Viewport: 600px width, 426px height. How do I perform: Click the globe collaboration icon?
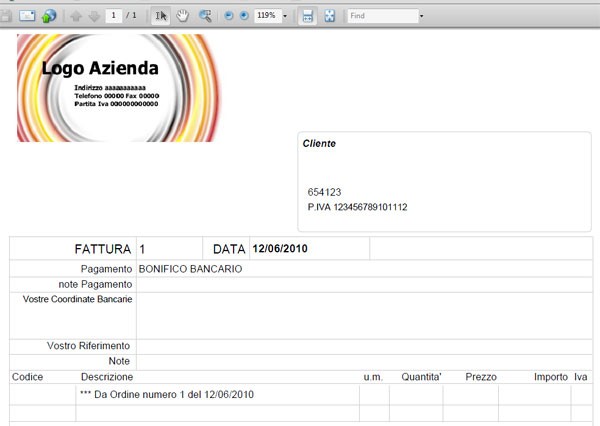48,16
